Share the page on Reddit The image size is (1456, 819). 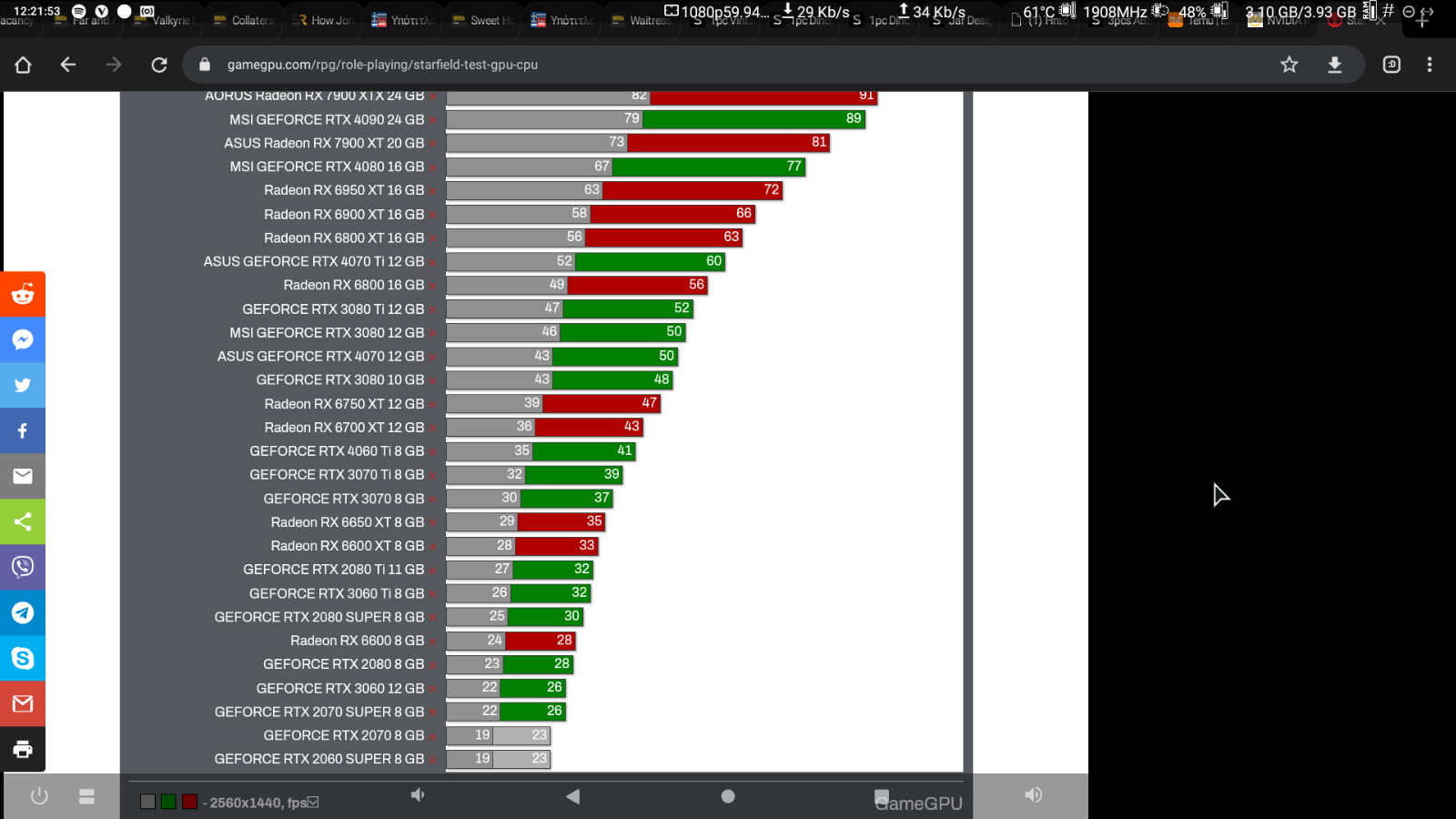[23, 294]
